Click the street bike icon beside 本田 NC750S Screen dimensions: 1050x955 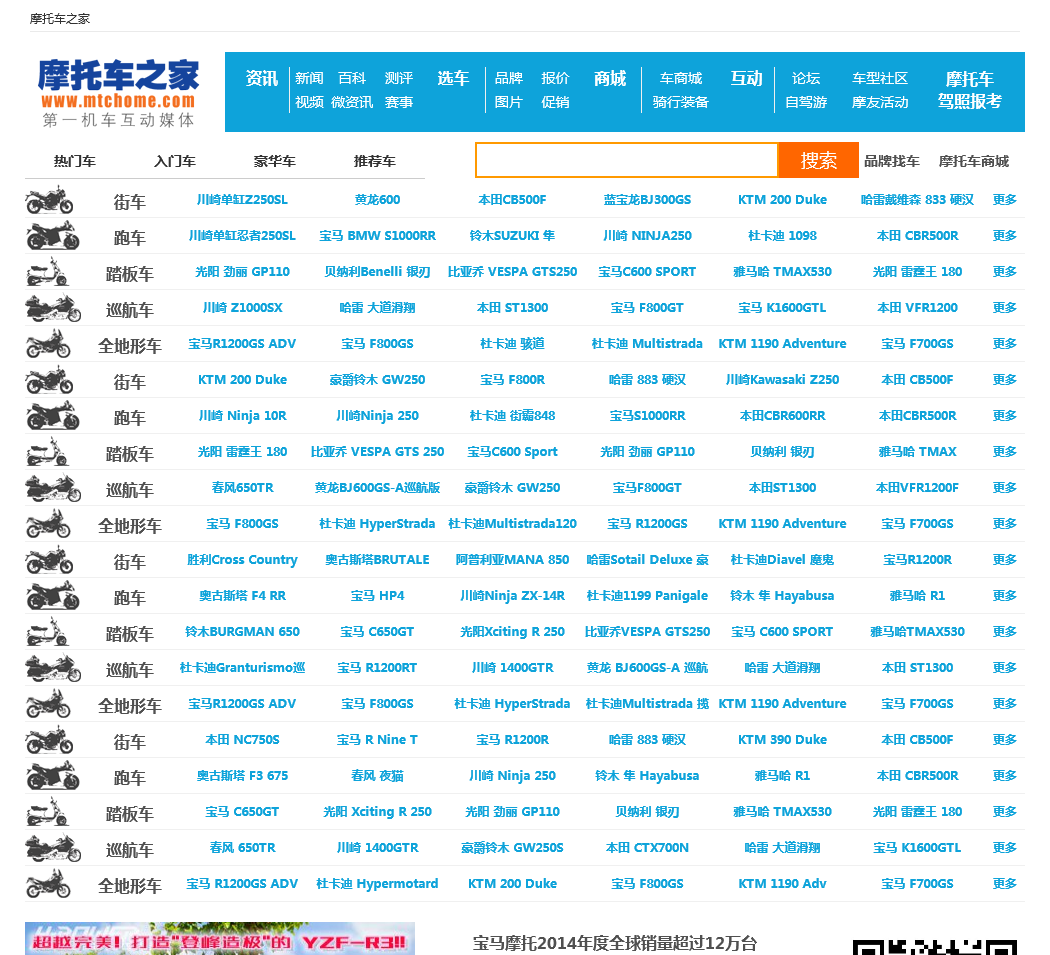click(x=49, y=740)
